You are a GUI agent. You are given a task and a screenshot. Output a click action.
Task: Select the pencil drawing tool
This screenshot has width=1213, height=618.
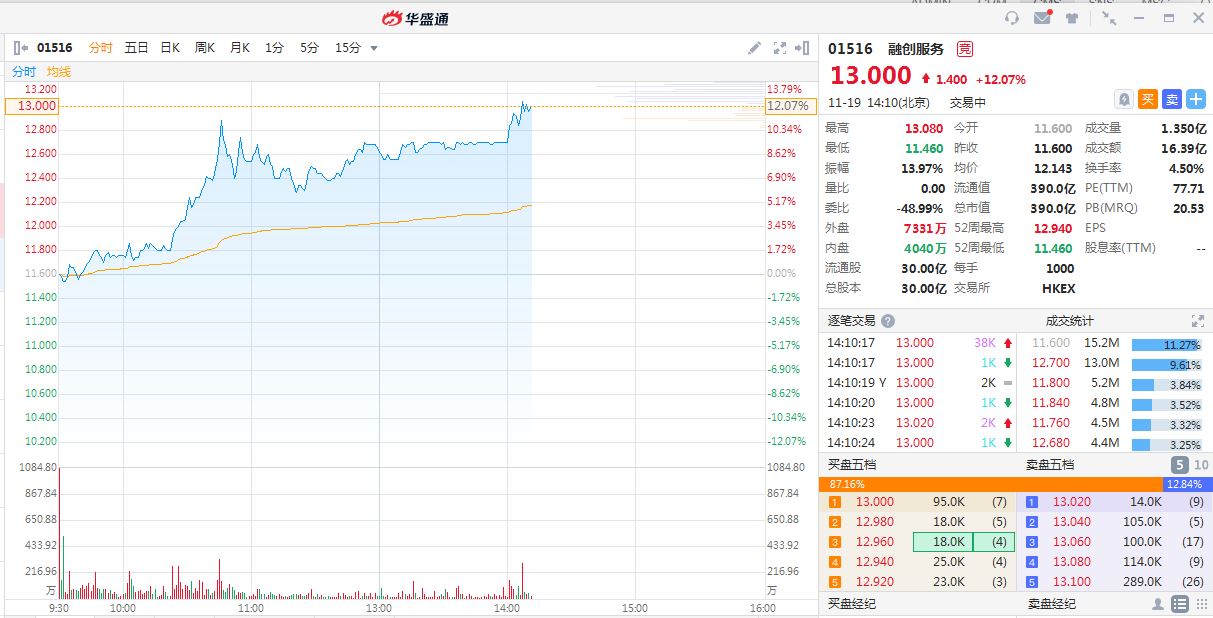[x=755, y=48]
